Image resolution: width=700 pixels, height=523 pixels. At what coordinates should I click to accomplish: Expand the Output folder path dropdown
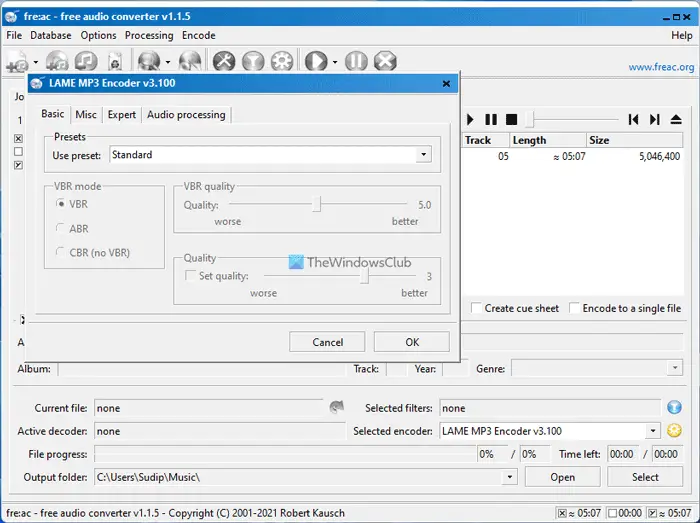(510, 477)
